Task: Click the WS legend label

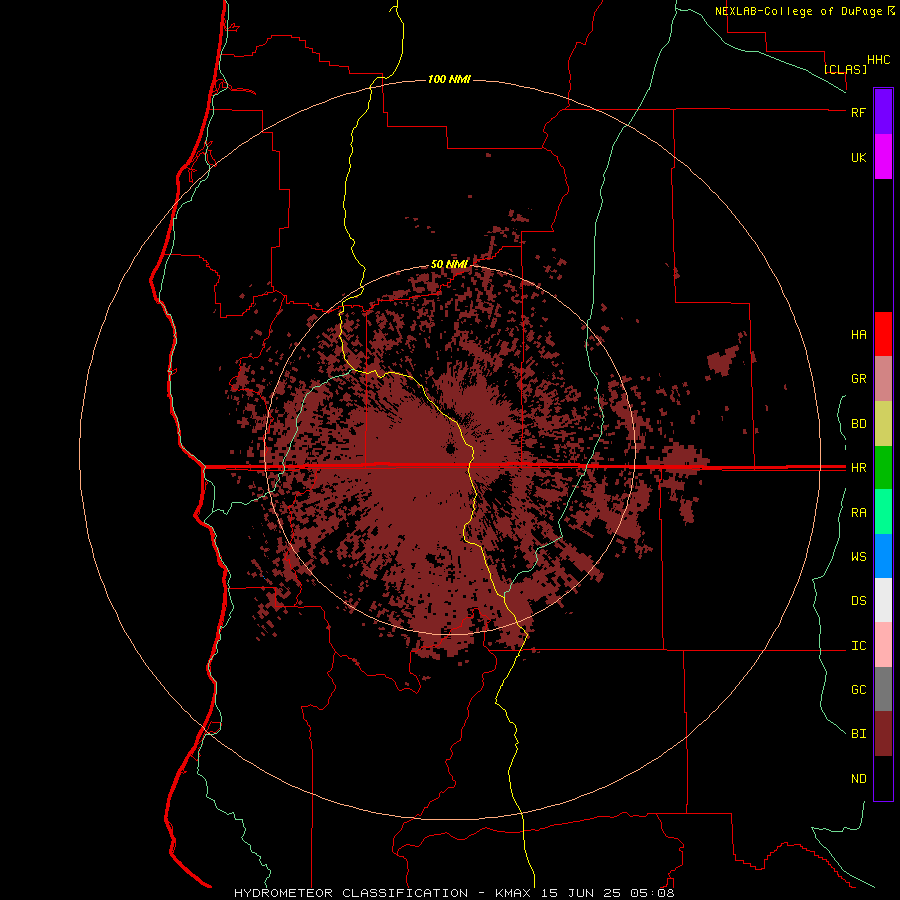Action: 858,556
